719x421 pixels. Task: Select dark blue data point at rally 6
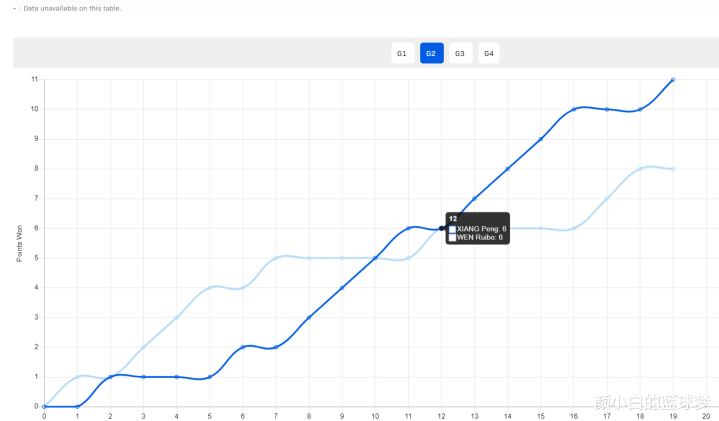[x=243, y=347]
